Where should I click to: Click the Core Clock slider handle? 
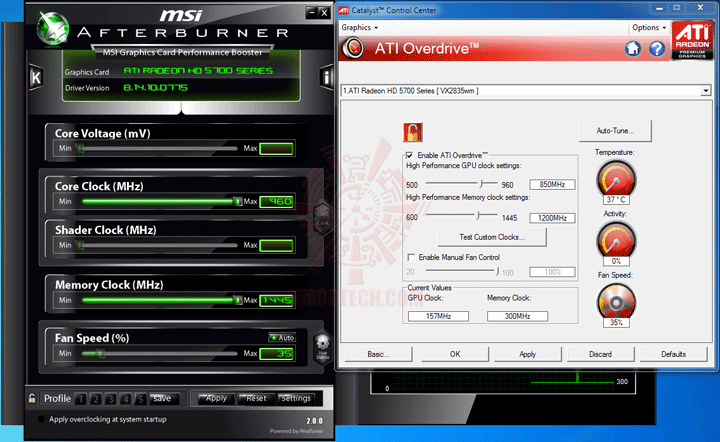coord(237,201)
